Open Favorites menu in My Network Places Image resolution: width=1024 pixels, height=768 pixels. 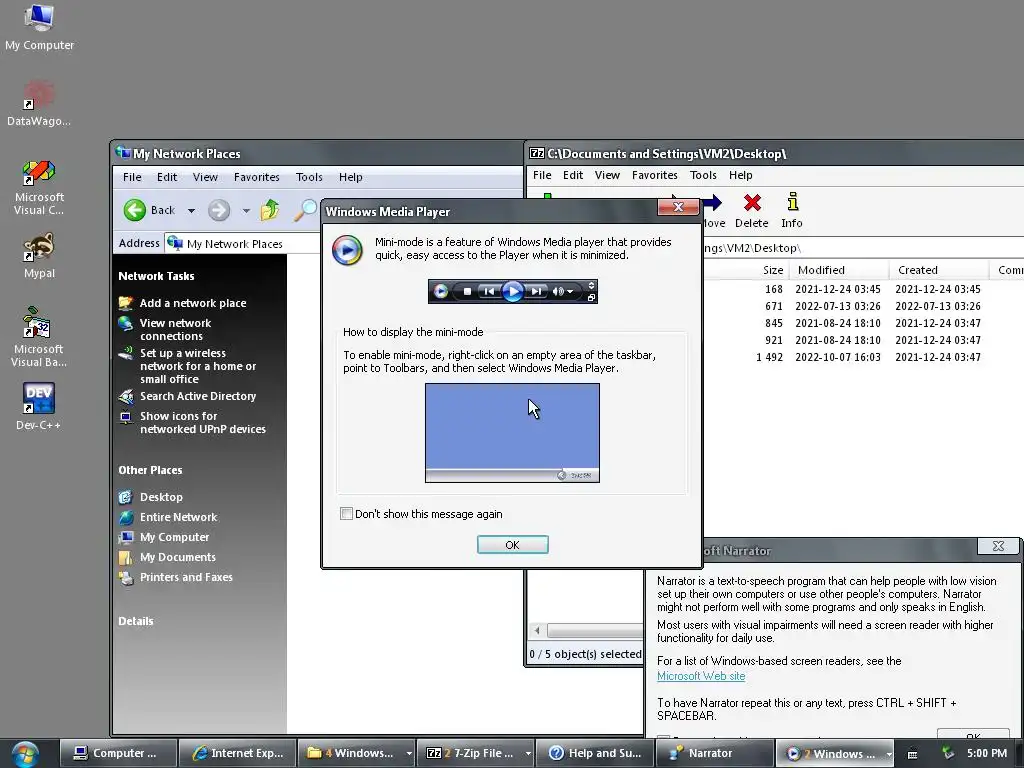257,177
